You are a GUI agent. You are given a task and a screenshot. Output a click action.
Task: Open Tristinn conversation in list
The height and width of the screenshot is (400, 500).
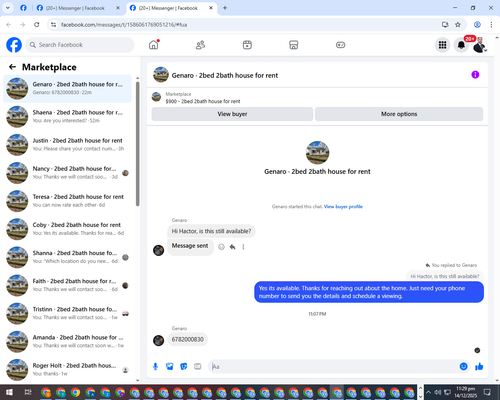point(67,314)
